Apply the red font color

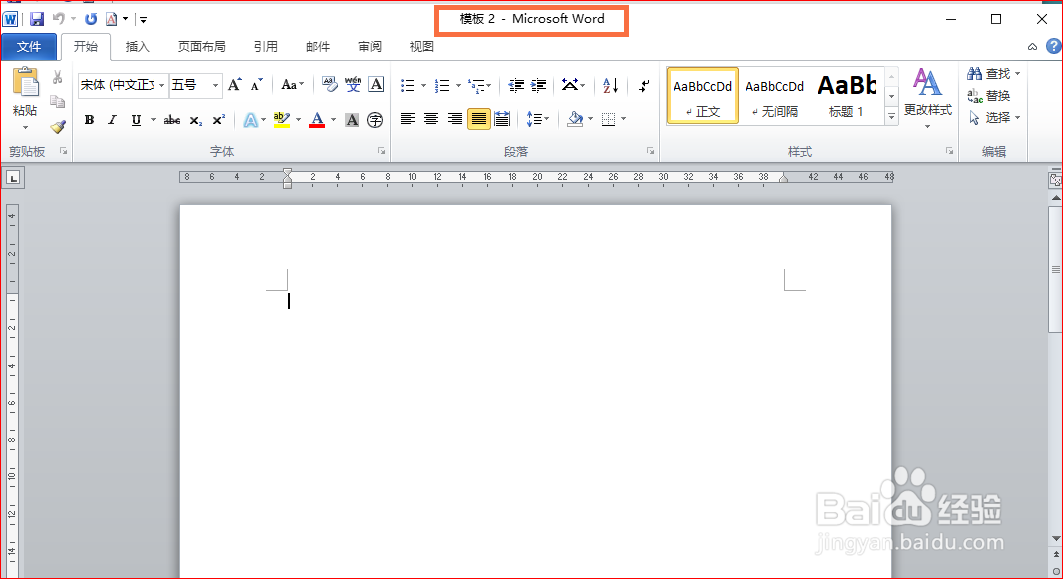(317, 120)
